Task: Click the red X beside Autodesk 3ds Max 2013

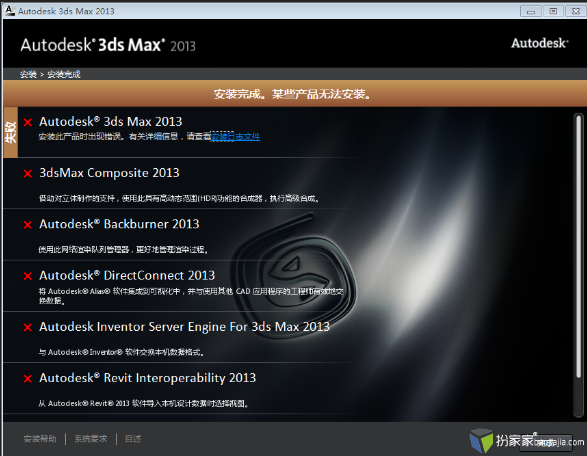Action: (x=28, y=122)
